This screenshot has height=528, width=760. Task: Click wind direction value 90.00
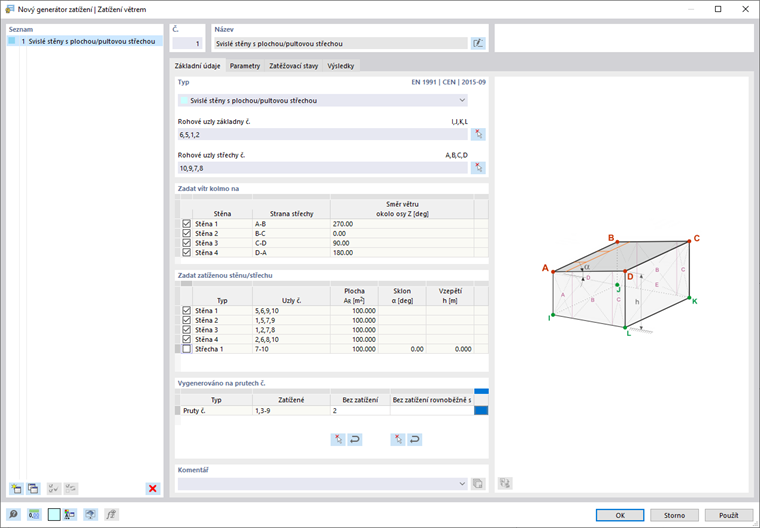tap(402, 243)
